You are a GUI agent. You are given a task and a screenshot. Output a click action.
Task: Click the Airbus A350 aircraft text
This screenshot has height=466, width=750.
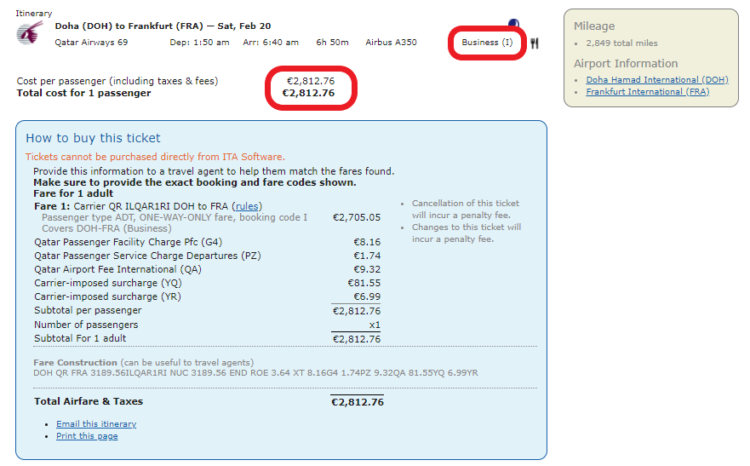coord(391,42)
